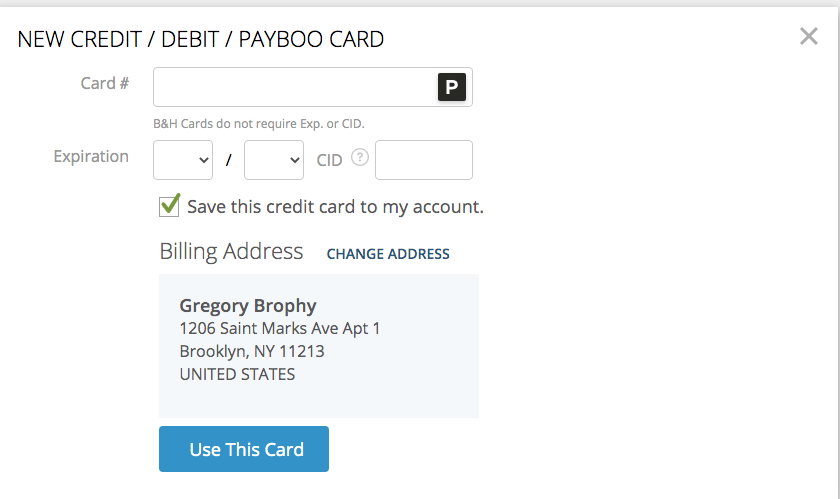Screen dimensions: 840x499
Task: Click the CHANGE ADDRESS link
Action: click(x=388, y=254)
